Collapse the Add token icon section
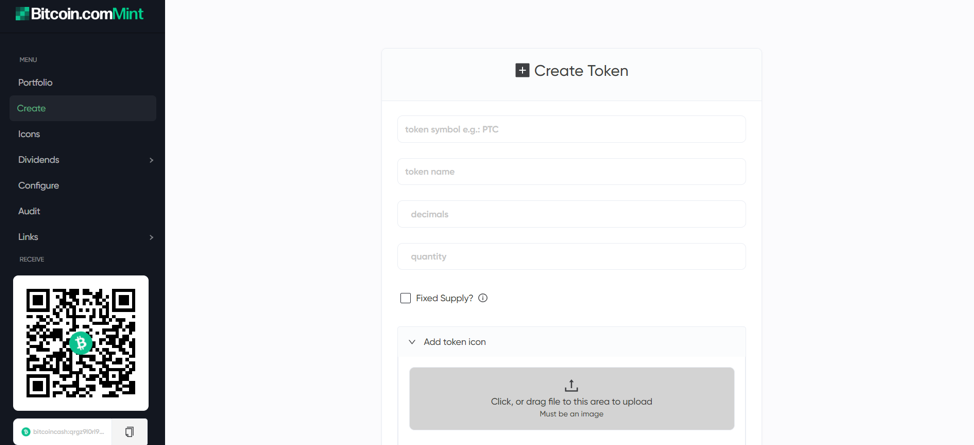The image size is (974, 445). (412, 342)
